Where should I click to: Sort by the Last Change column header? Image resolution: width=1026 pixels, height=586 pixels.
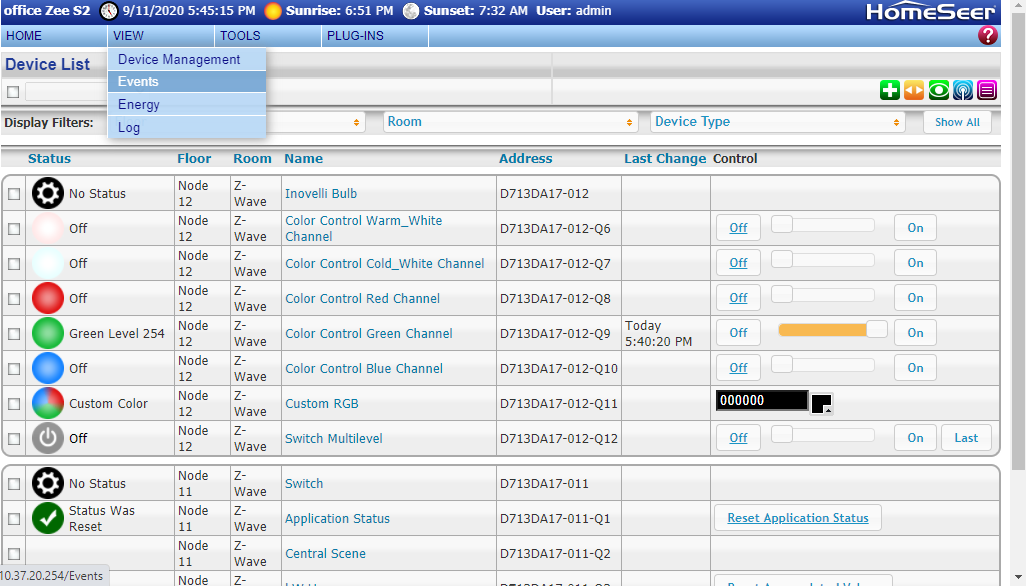665,158
